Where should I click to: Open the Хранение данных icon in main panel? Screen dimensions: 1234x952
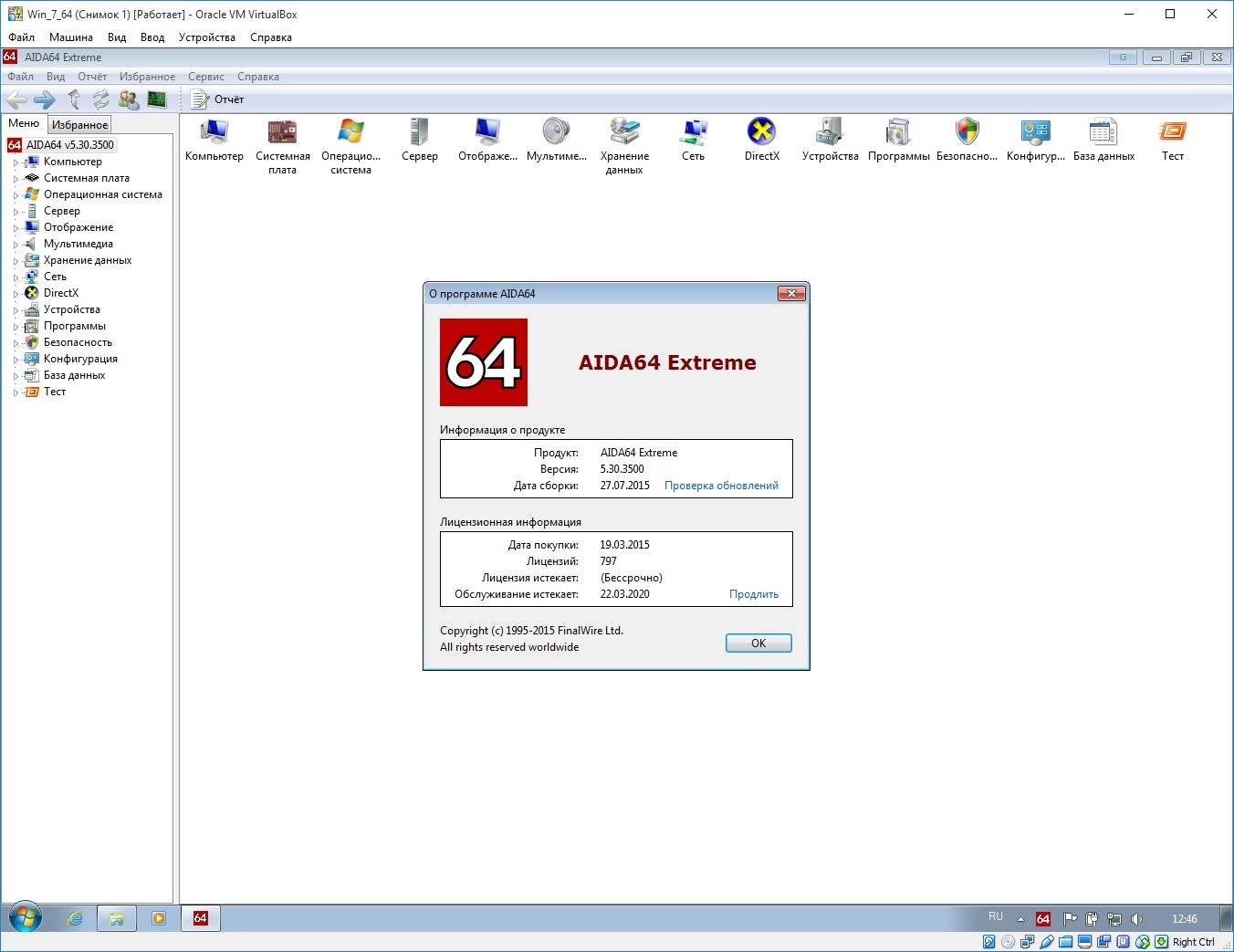(624, 132)
